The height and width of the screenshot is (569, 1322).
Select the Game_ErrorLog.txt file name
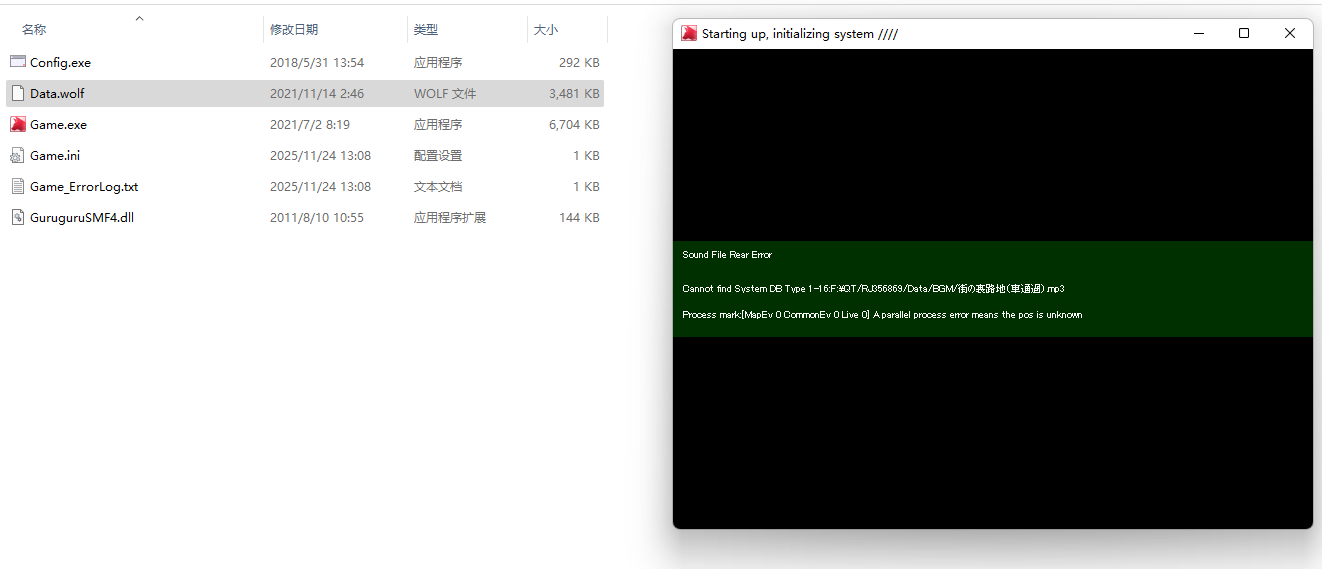pos(84,186)
